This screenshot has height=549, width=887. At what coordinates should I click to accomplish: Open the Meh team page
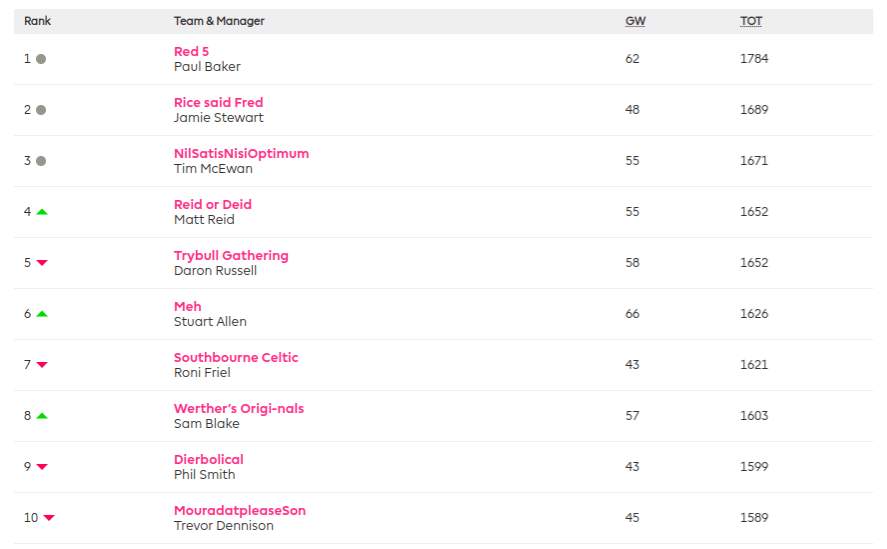click(188, 306)
